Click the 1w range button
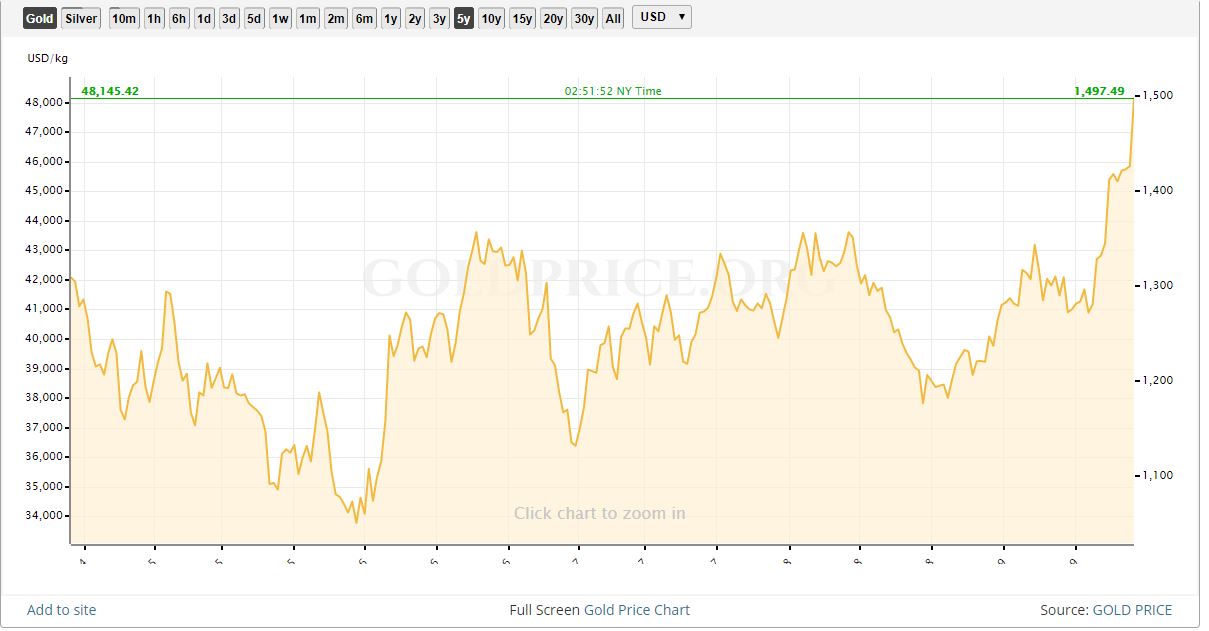Screen dimensions: 1209x631 280,18
